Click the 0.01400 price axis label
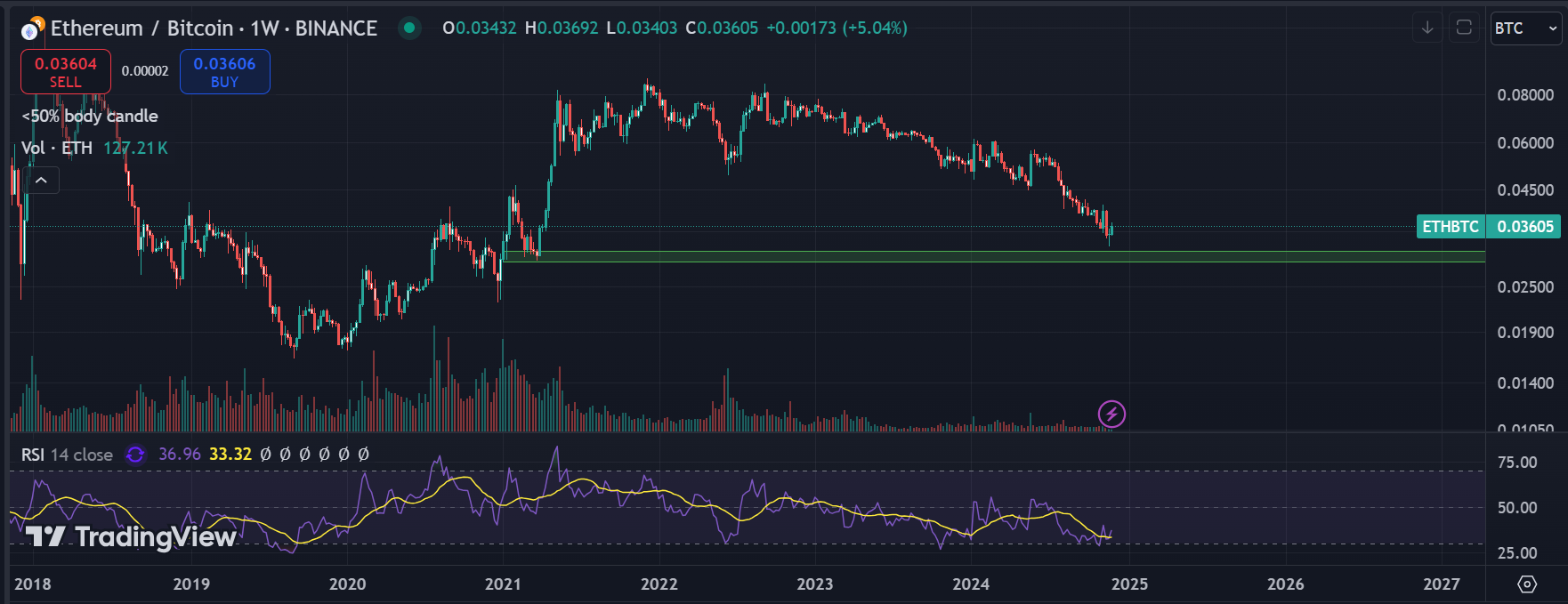The width and height of the screenshot is (1568, 604). 1525,383
